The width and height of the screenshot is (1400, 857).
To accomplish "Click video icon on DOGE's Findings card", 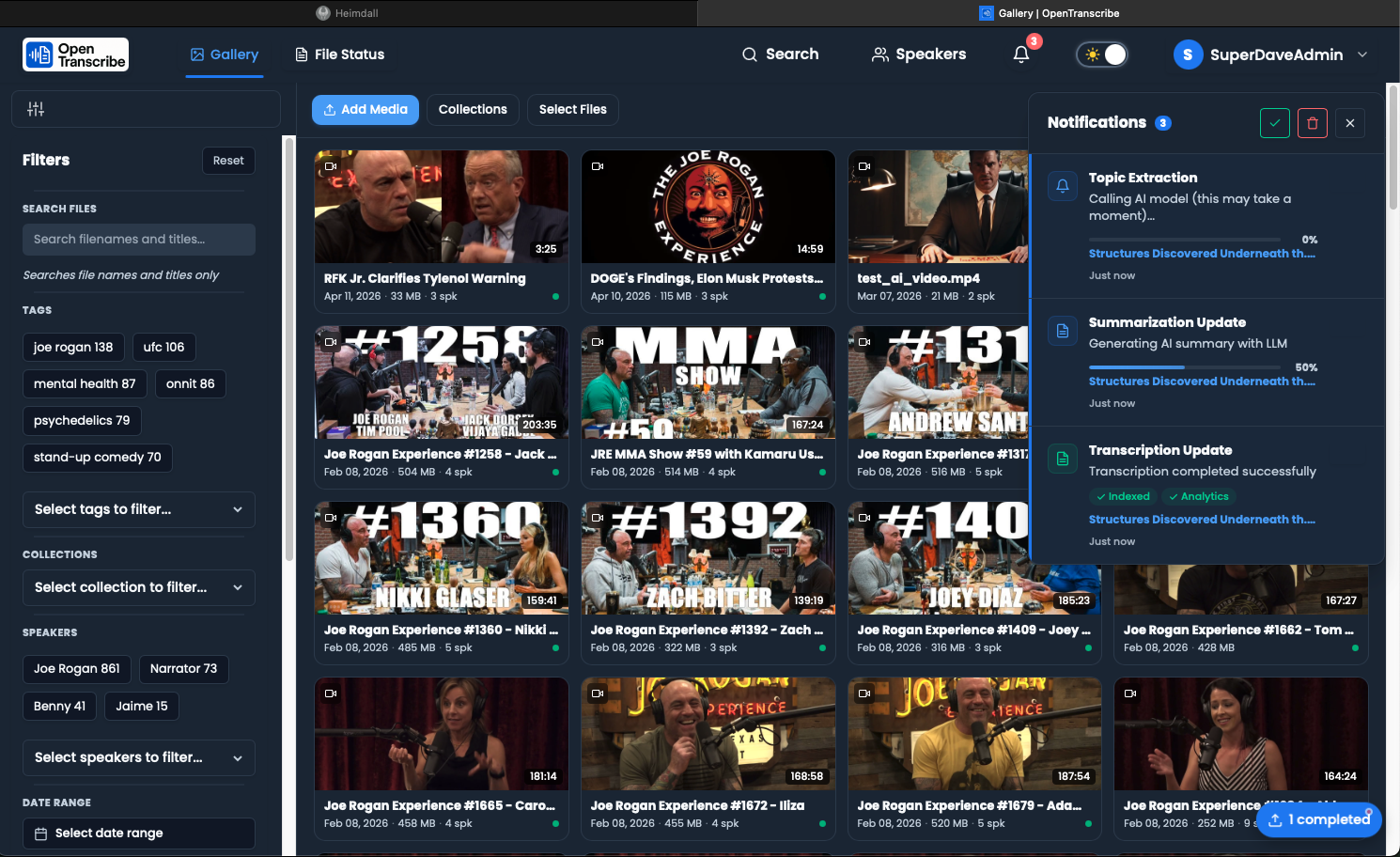I will 598,166.
